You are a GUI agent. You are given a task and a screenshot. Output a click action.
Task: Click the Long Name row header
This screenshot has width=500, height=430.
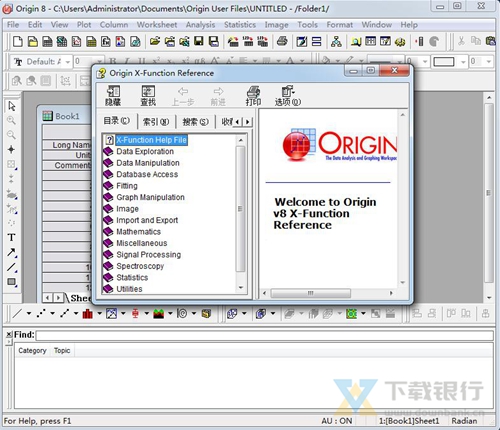(x=67, y=145)
